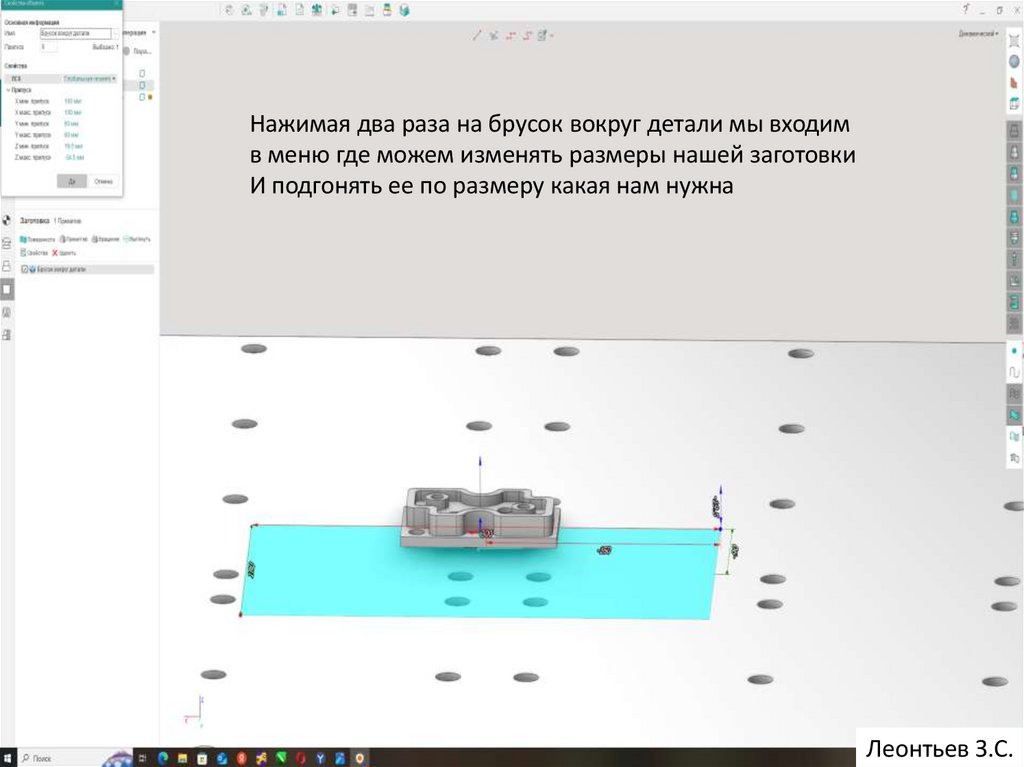Click the Отмена button
The height and width of the screenshot is (767, 1024).
click(x=103, y=181)
